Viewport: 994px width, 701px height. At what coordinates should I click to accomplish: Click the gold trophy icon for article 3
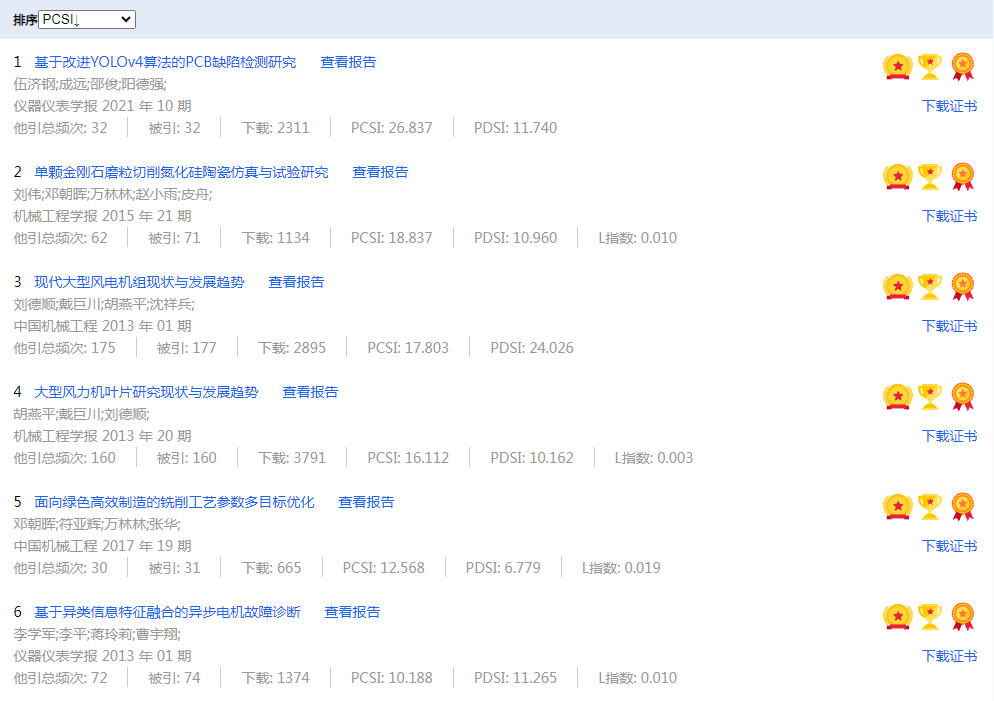(x=930, y=286)
